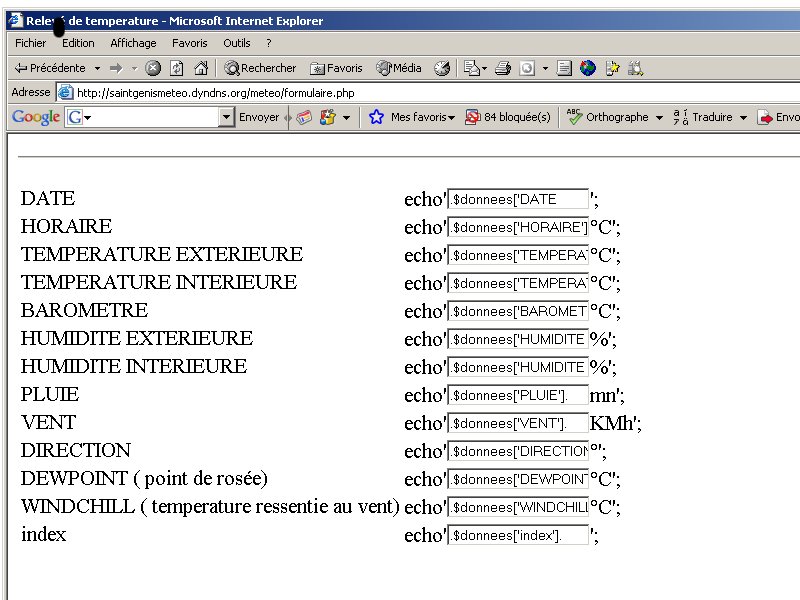
Task: Click the Refresh page icon
Action: [x=177, y=68]
